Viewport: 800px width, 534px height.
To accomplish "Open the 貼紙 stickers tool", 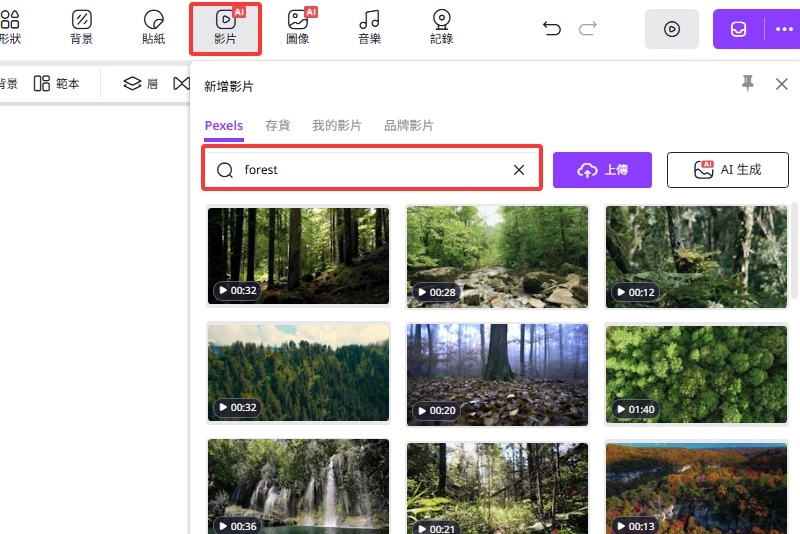I will [154, 28].
